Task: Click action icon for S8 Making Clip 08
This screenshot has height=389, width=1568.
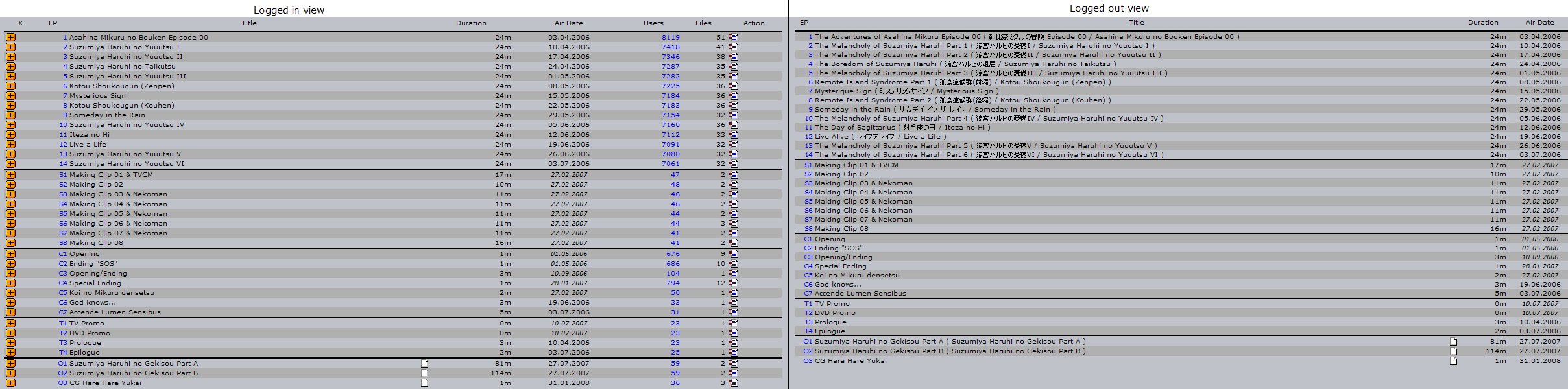Action: pyautogui.click(x=734, y=243)
